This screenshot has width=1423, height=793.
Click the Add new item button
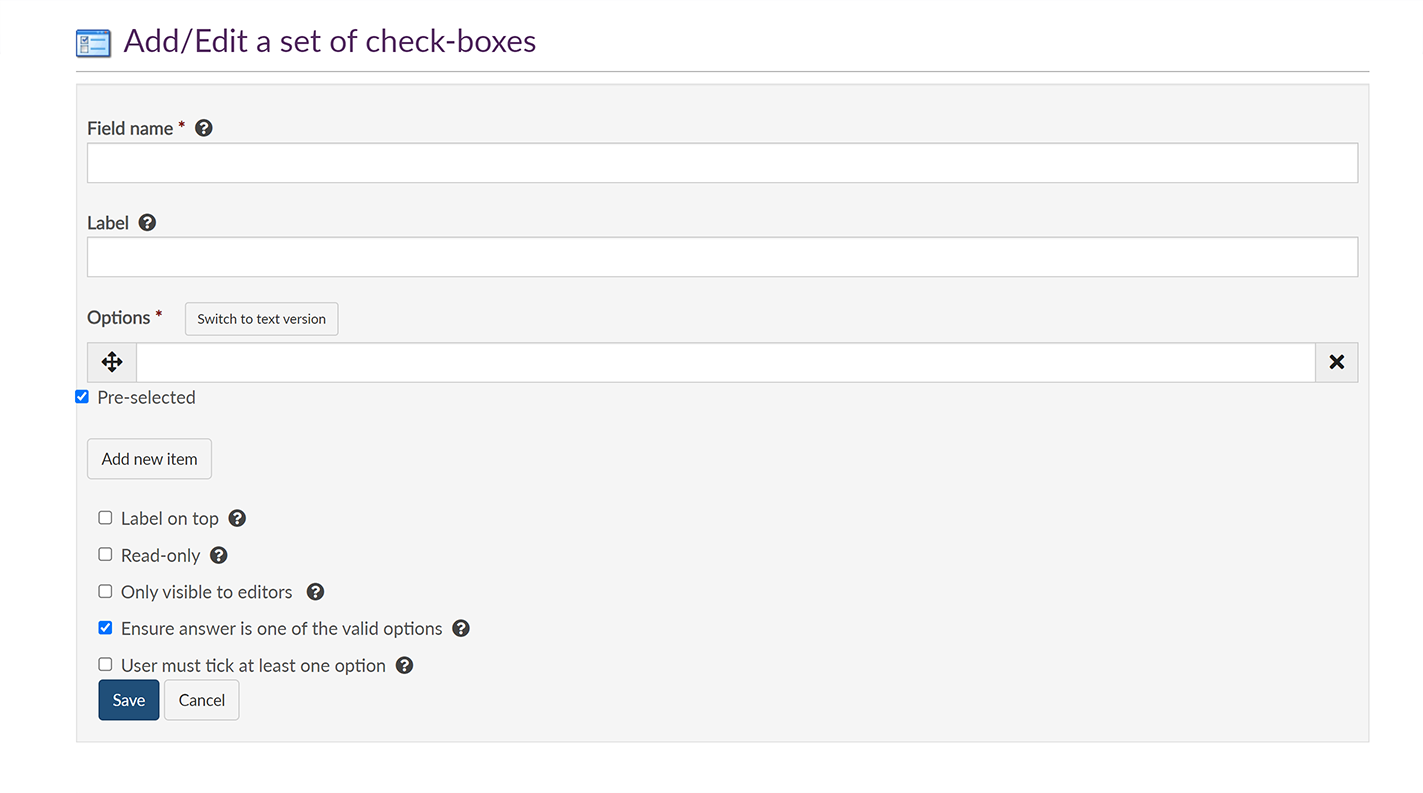point(149,459)
